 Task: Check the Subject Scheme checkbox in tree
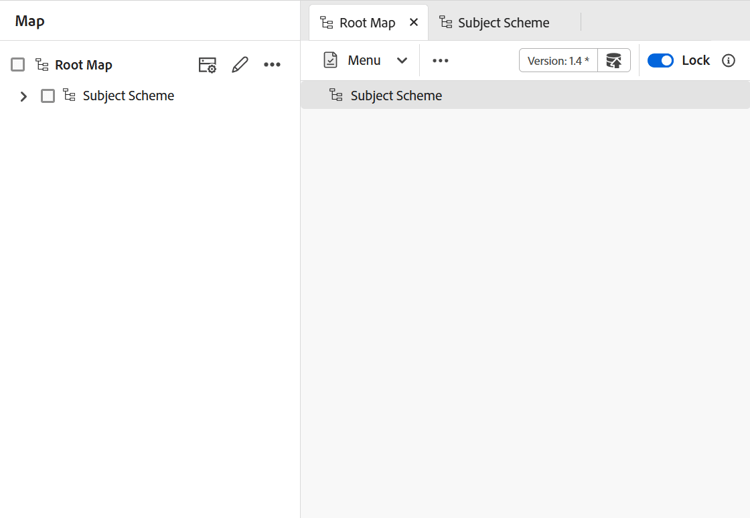(48, 96)
